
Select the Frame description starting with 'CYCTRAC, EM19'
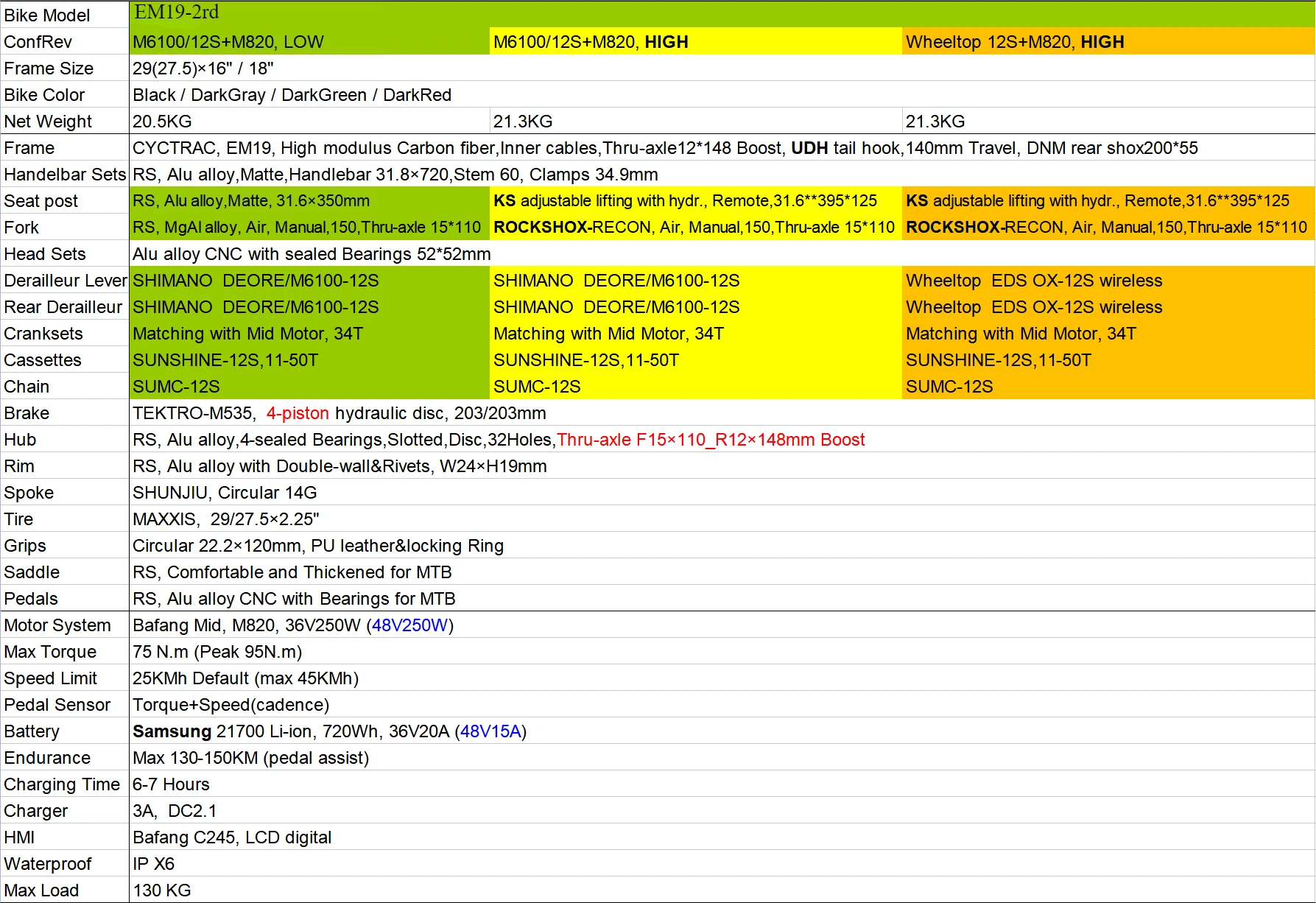coord(665,148)
